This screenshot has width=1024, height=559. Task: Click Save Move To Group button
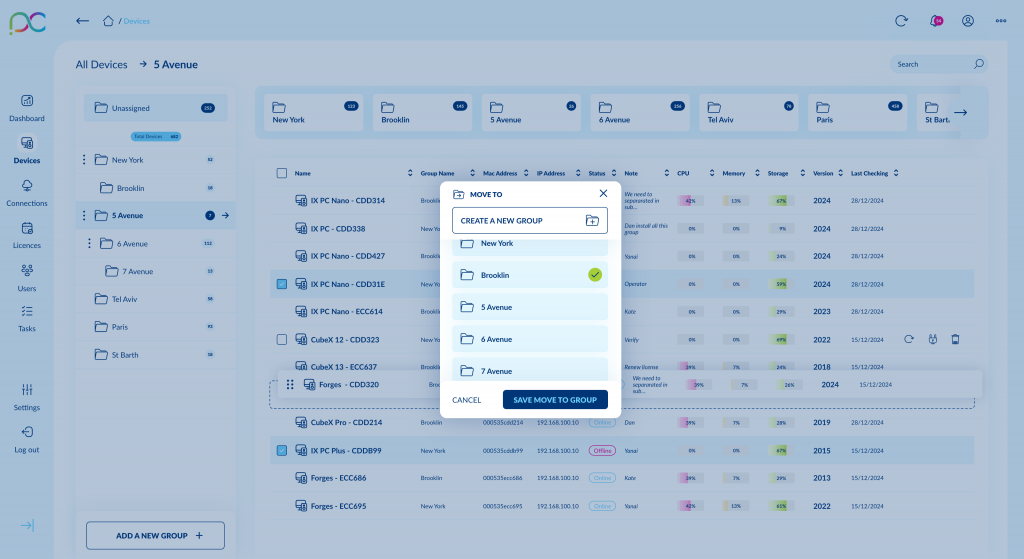coord(555,400)
